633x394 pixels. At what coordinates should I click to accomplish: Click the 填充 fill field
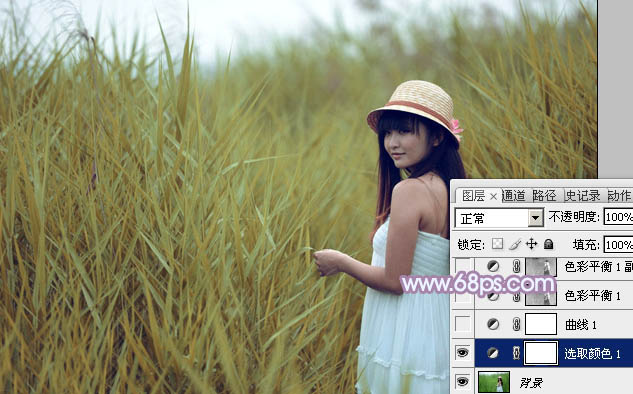(618, 245)
